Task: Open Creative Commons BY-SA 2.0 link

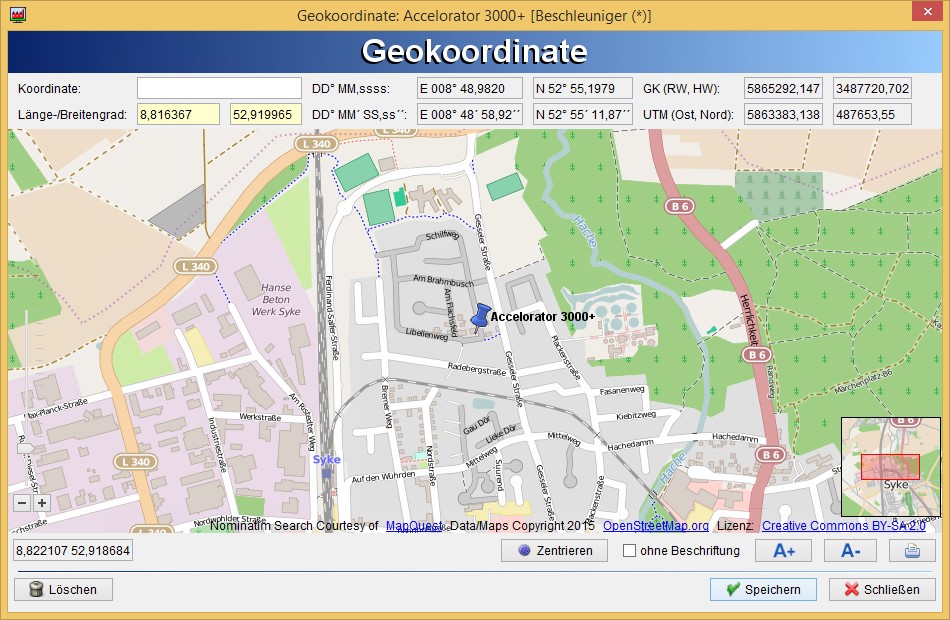Action: (x=838, y=526)
